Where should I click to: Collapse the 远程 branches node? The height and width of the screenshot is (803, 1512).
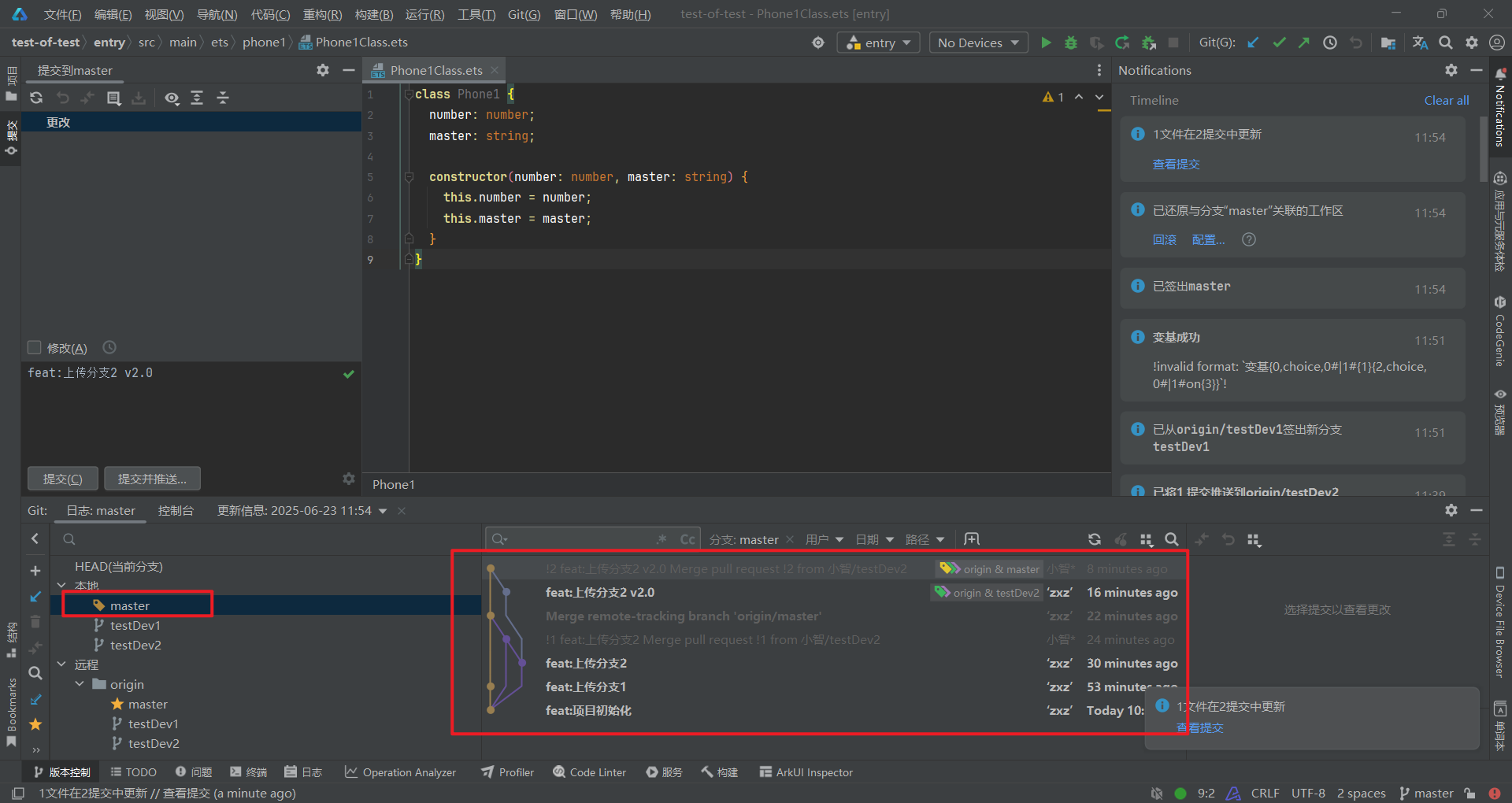(61, 664)
